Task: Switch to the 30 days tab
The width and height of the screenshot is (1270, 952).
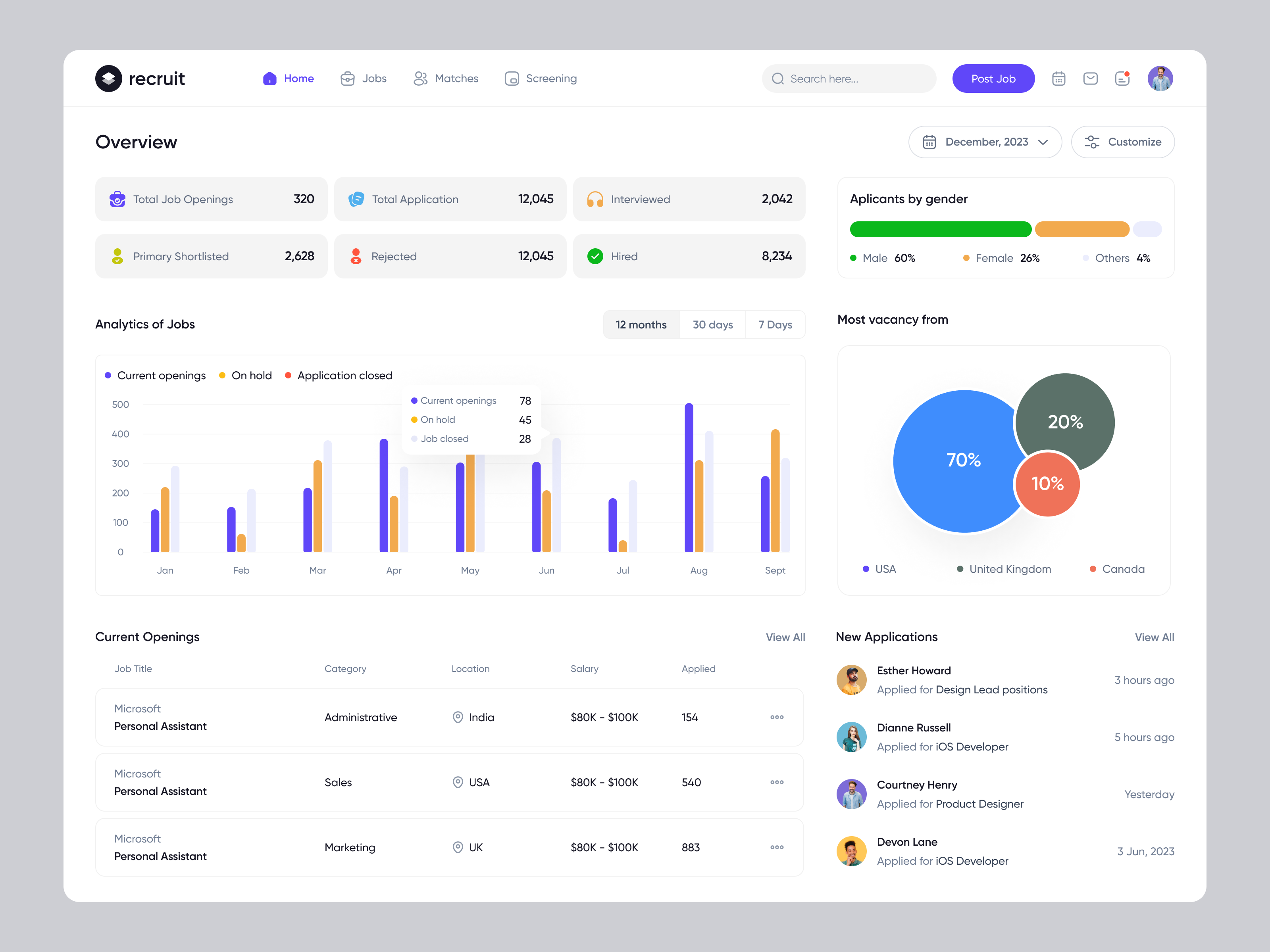Action: coord(713,324)
